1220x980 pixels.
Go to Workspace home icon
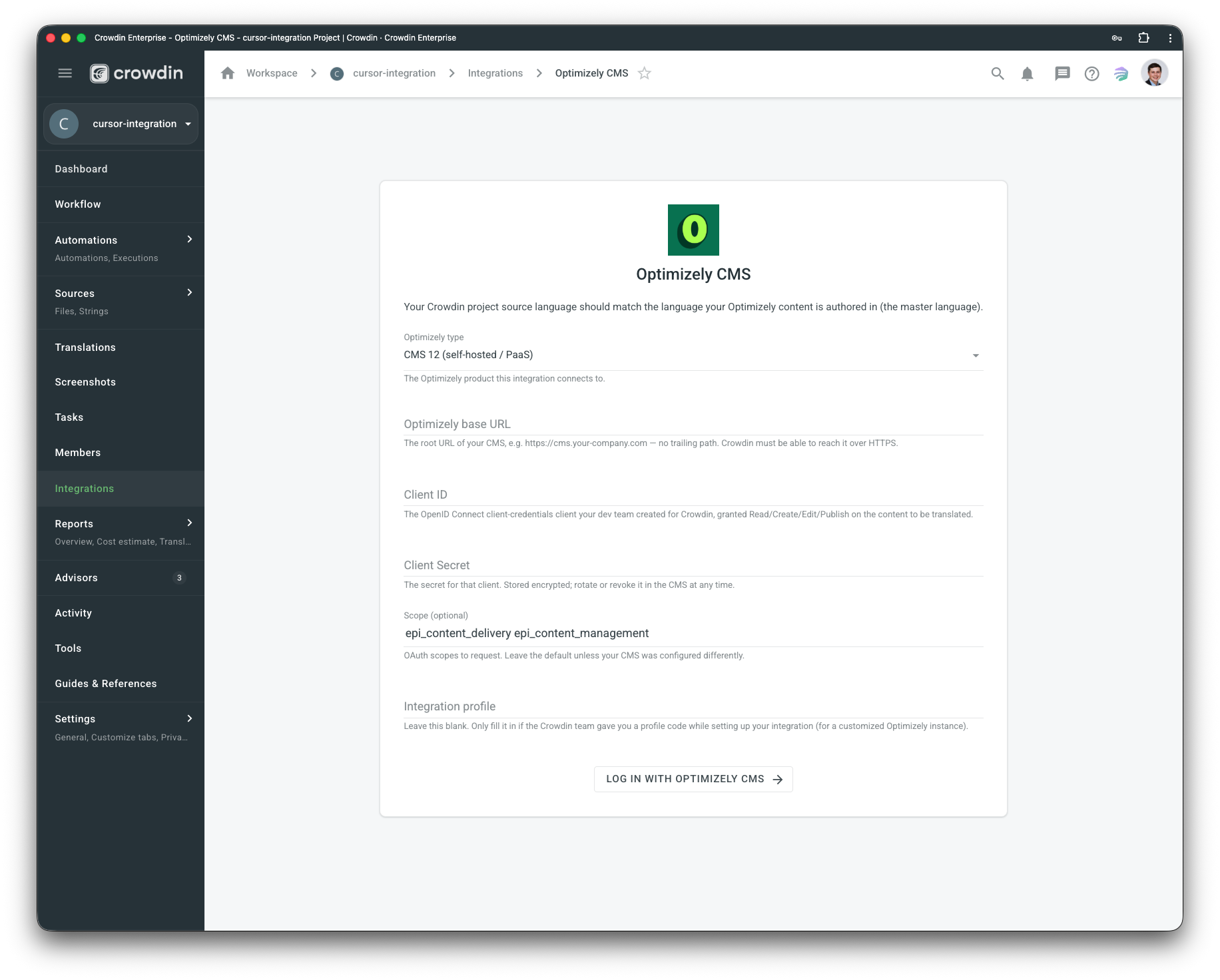point(228,73)
